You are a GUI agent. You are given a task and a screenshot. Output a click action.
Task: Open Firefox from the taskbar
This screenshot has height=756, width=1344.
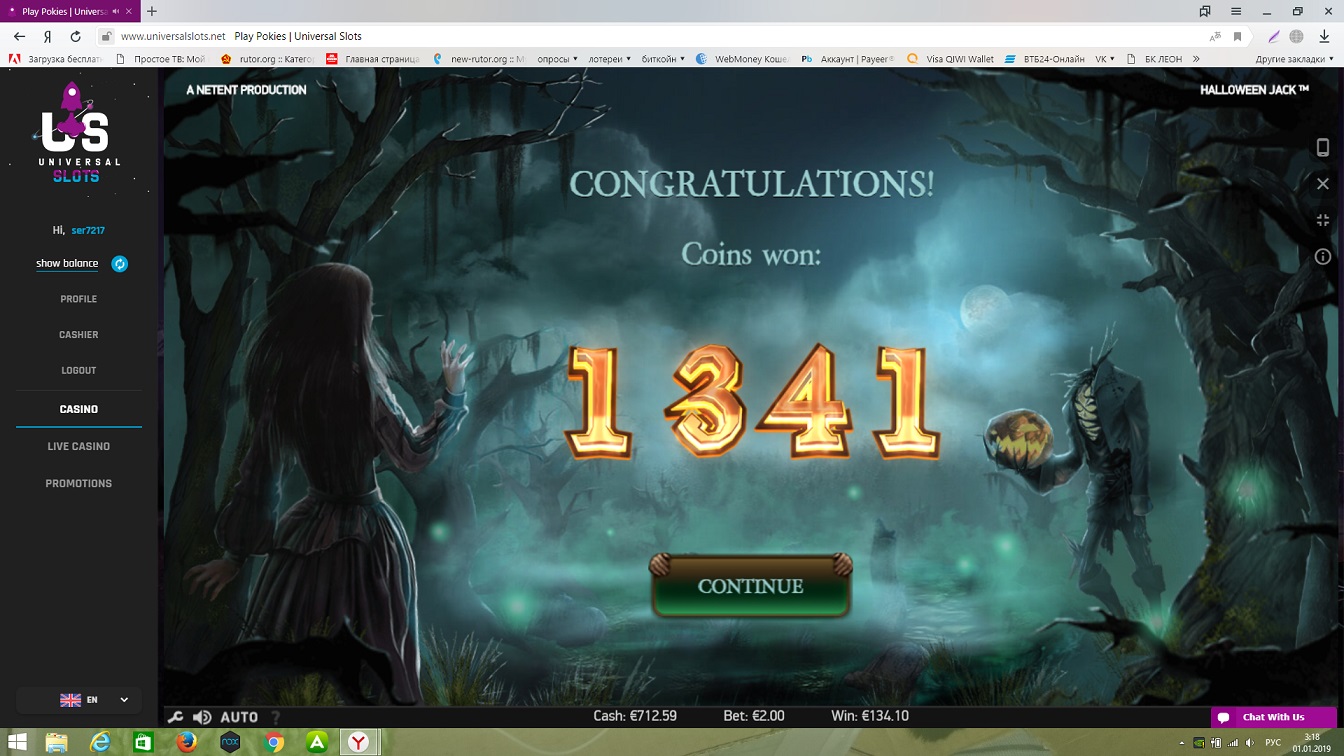click(186, 742)
